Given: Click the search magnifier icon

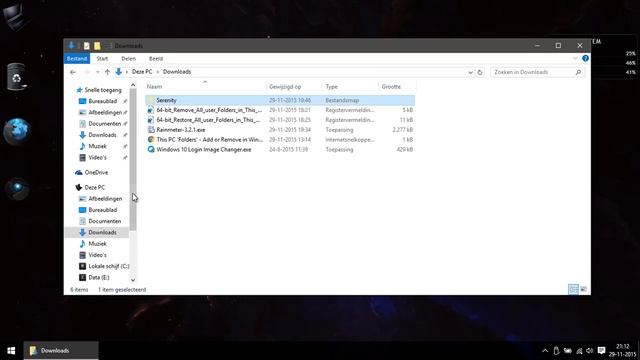Looking at the screenshot, I should pos(578,72).
